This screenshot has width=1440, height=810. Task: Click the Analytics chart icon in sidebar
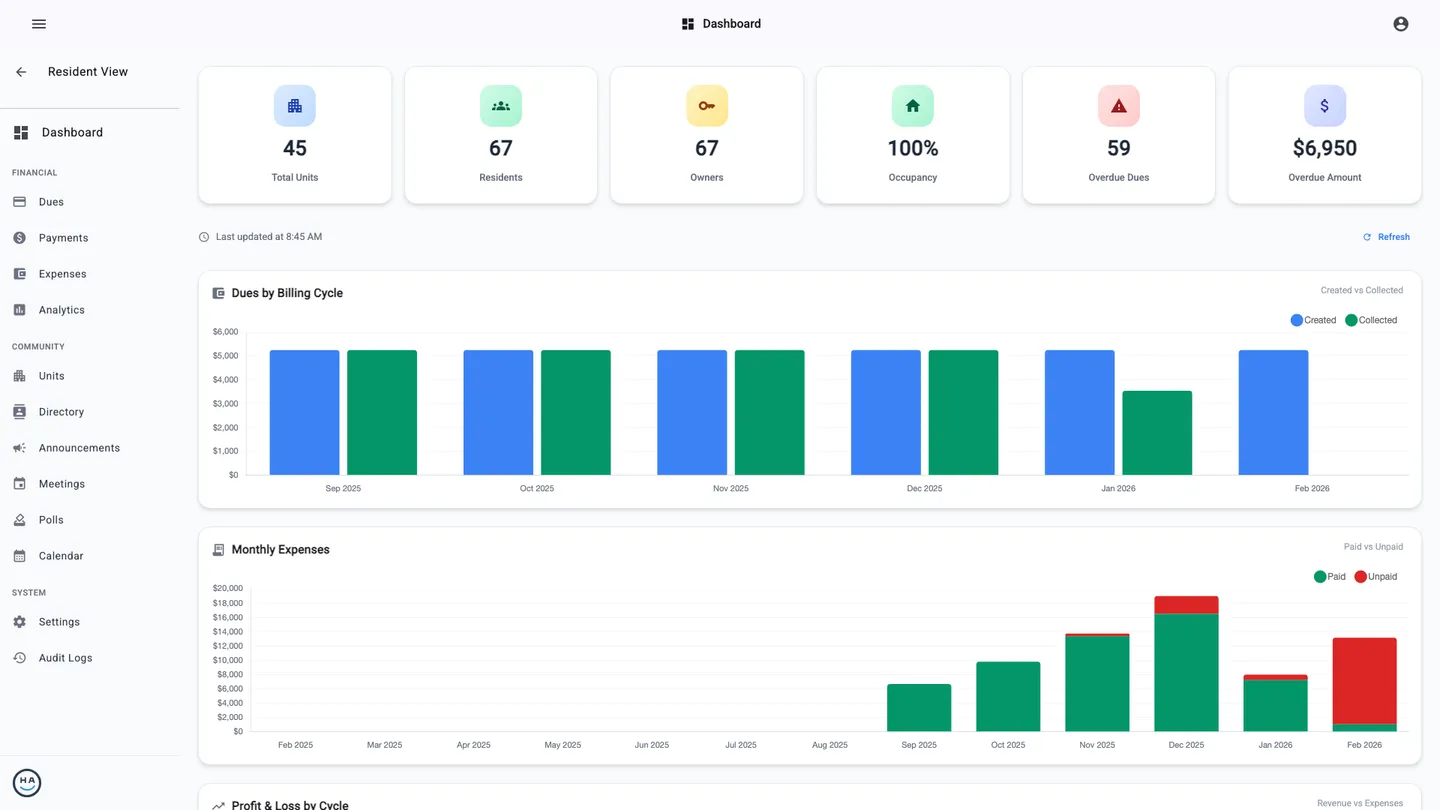[19, 310]
